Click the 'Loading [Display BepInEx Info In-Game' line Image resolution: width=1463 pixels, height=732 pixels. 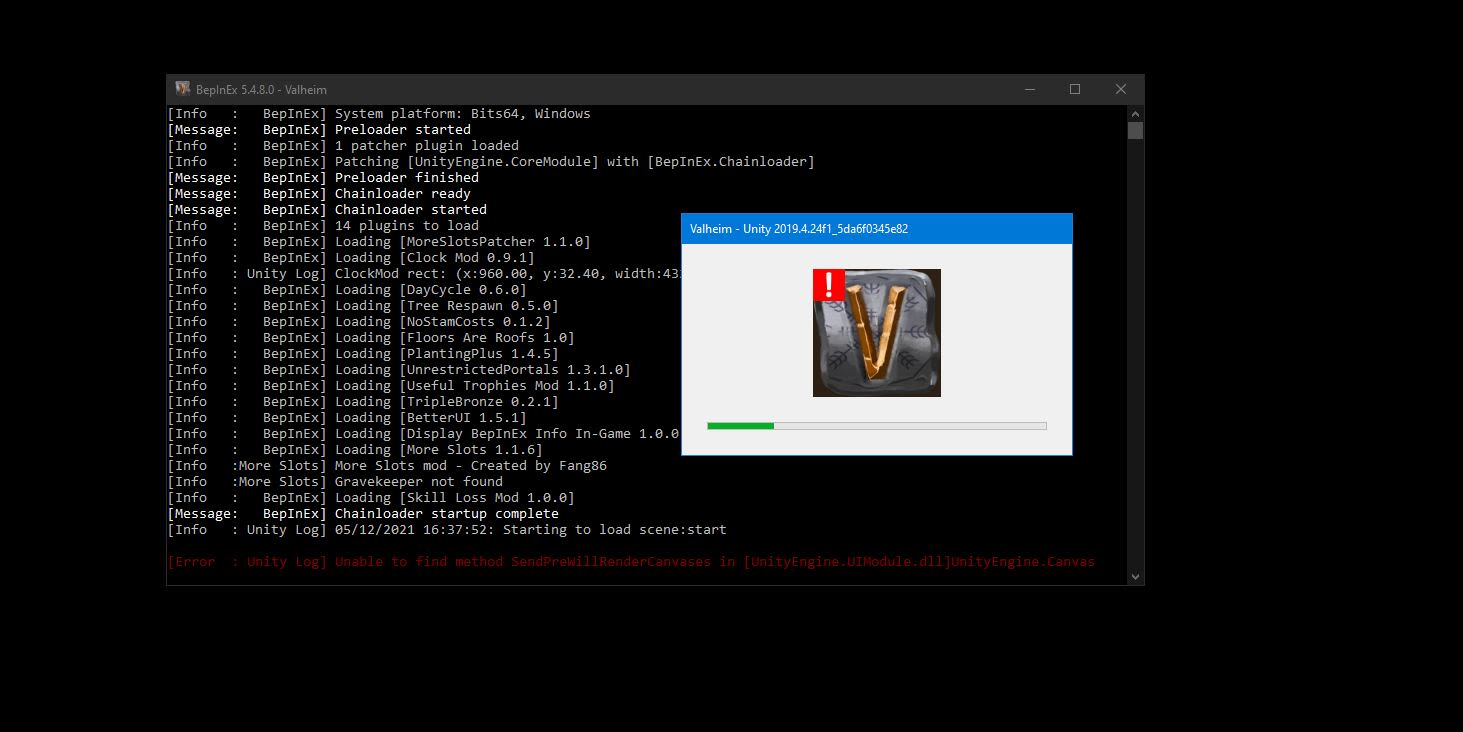[x=424, y=434]
